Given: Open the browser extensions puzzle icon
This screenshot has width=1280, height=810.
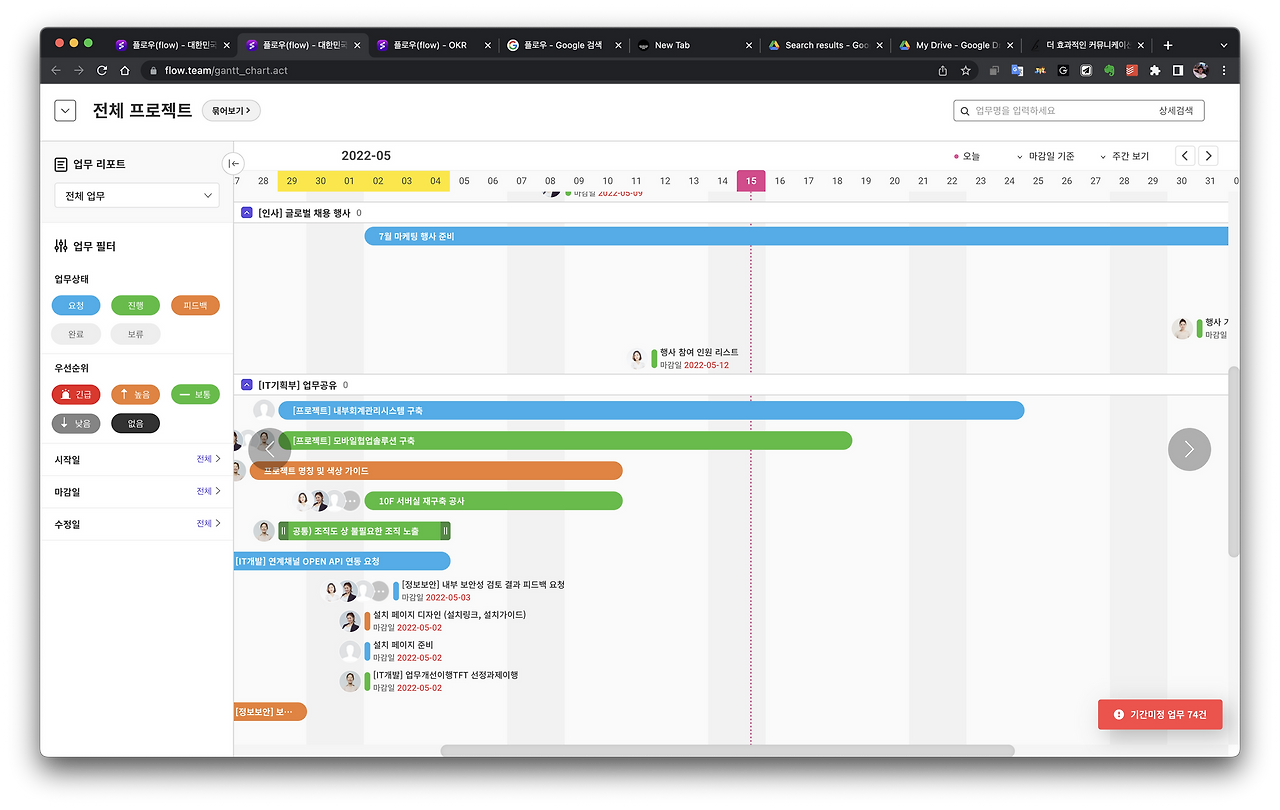Looking at the screenshot, I should click(x=1155, y=71).
